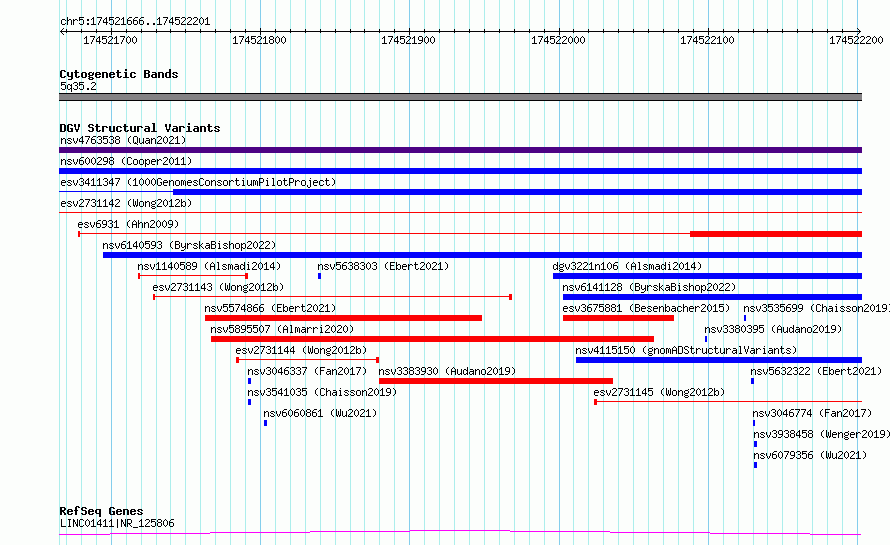
Task: Click the esv2731143 (Wong2012b) label
Action: [218, 287]
